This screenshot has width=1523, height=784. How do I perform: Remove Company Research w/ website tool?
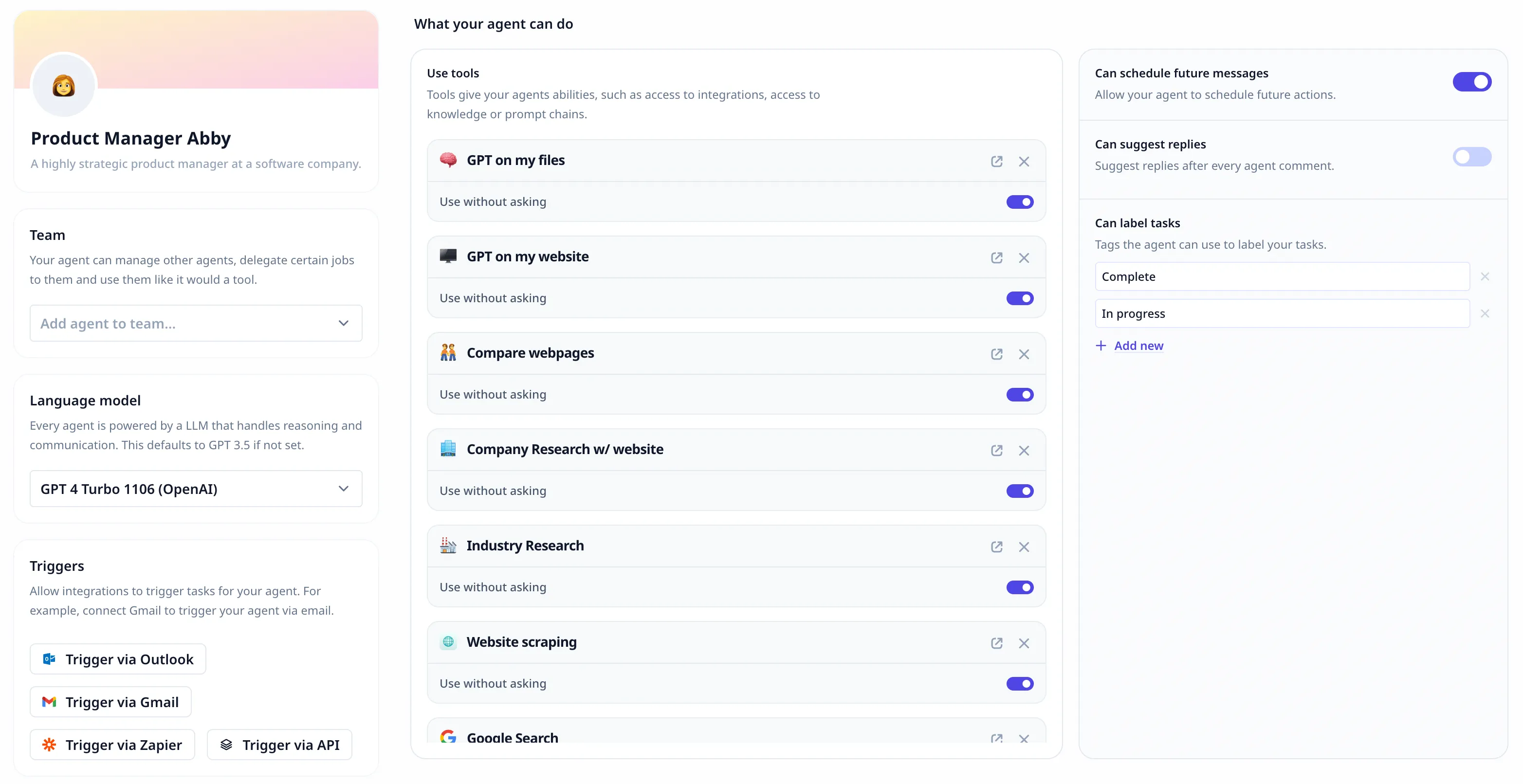1024,451
